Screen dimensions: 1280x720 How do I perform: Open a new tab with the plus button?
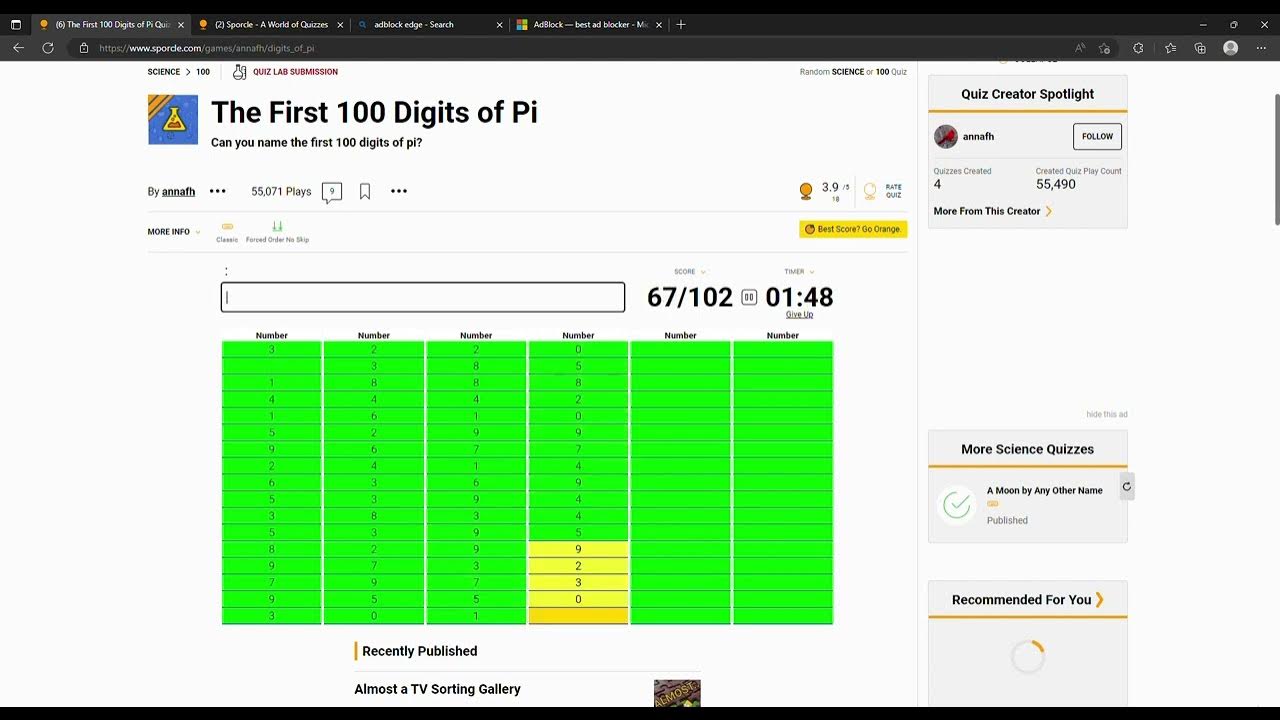click(681, 24)
